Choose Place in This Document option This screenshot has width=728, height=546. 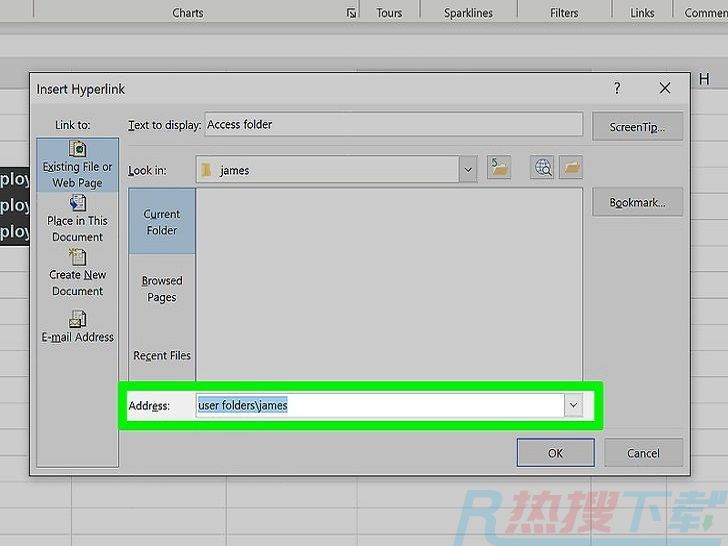click(78, 219)
